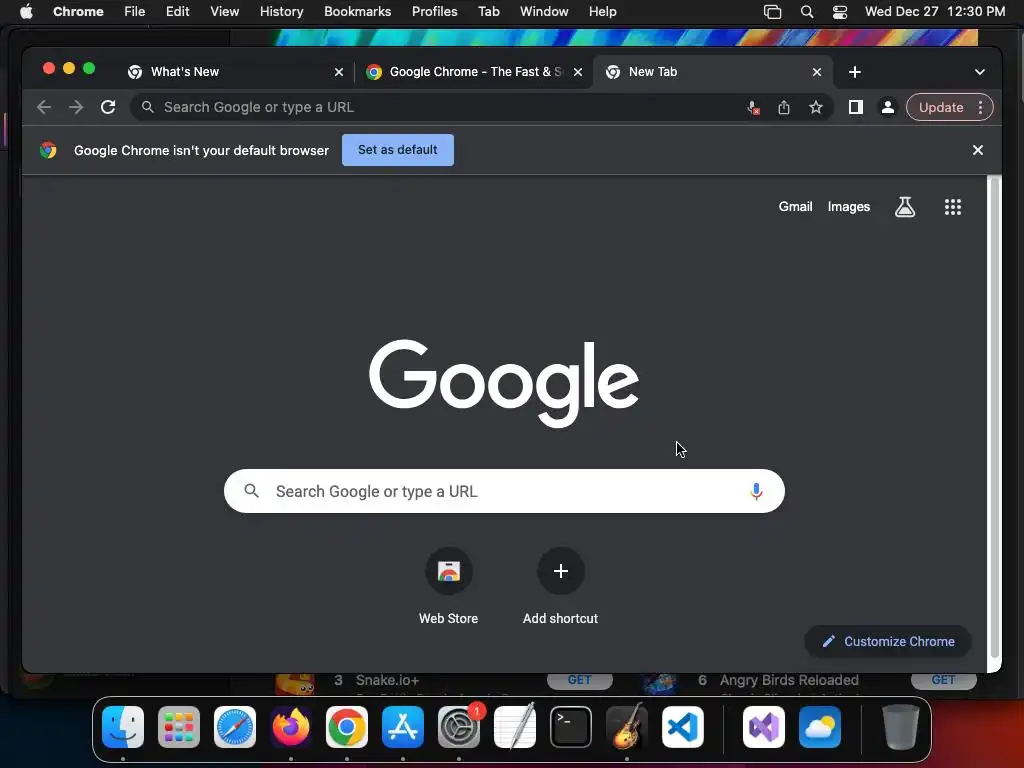Reload the current page
Image resolution: width=1024 pixels, height=768 pixels.
(108, 107)
